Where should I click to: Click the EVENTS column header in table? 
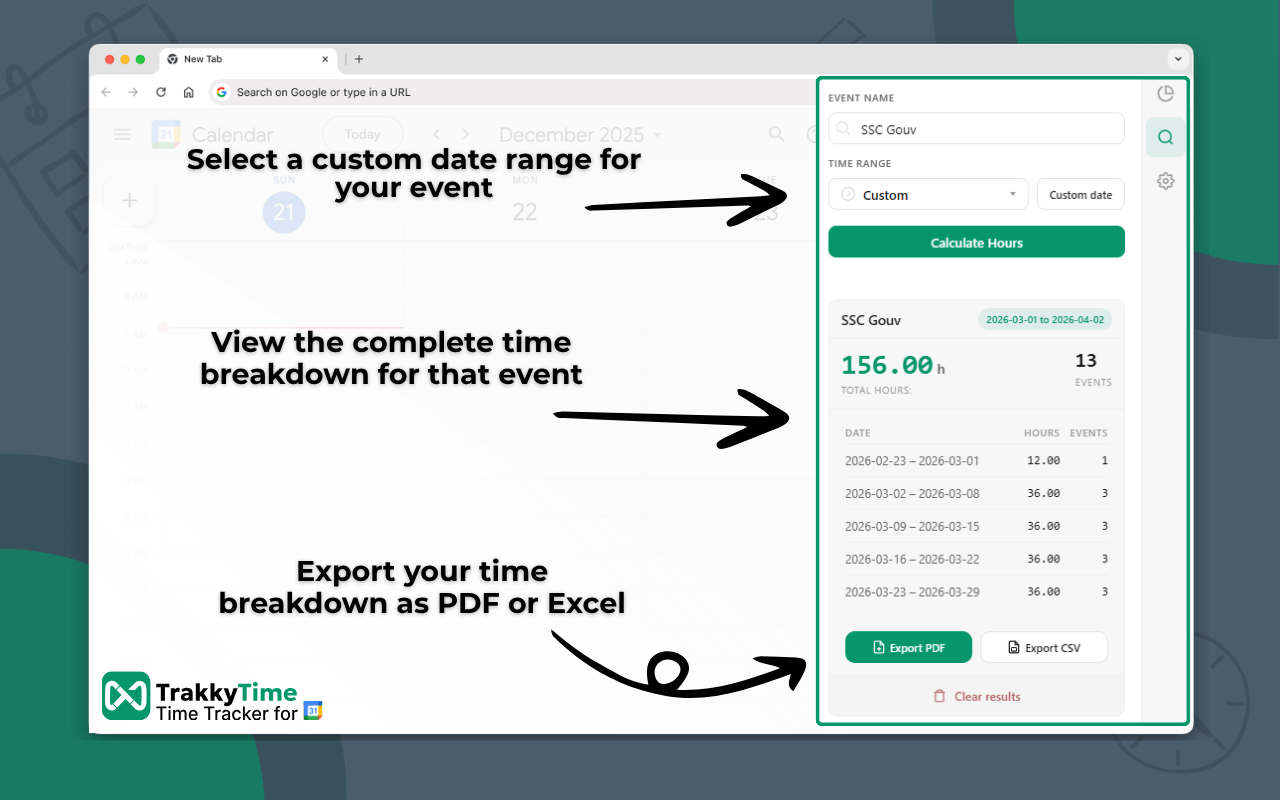point(1088,433)
